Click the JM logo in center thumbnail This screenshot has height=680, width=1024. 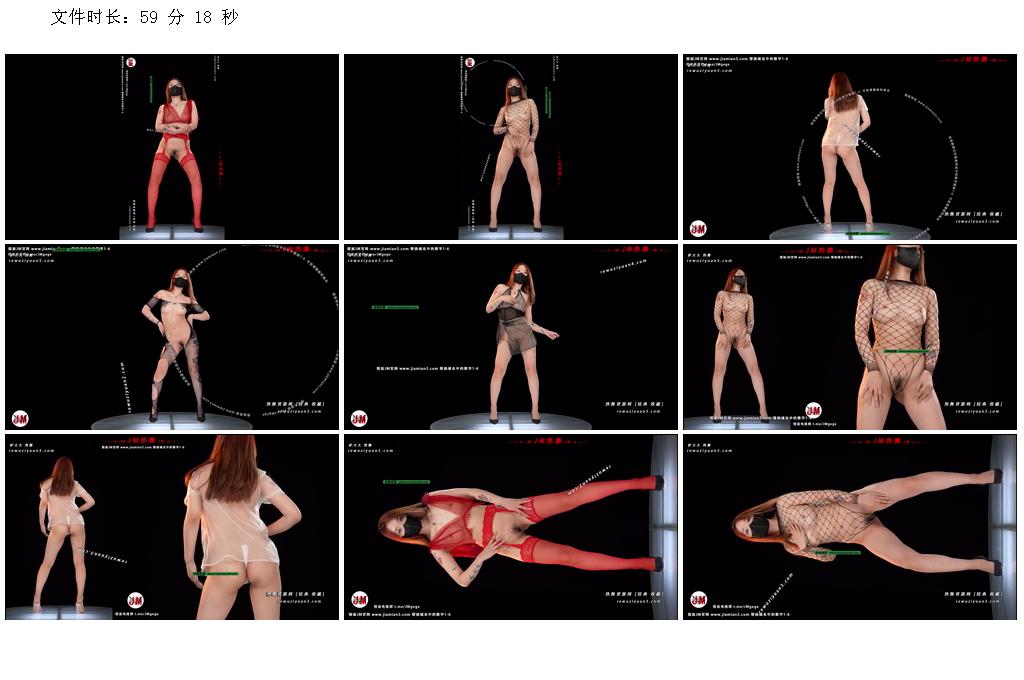point(359,418)
